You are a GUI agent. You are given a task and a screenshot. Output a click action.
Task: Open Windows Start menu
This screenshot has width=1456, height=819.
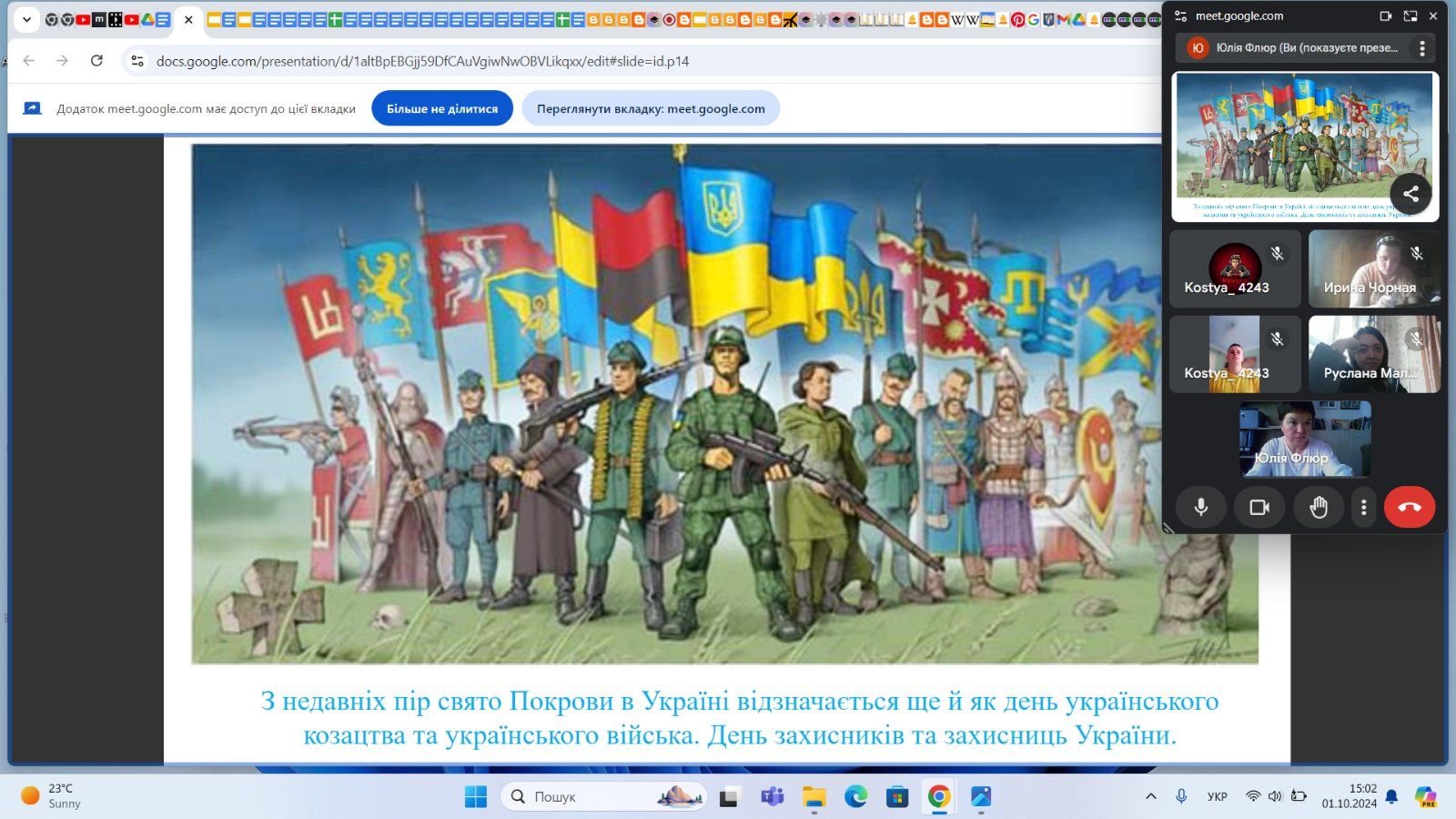click(475, 797)
